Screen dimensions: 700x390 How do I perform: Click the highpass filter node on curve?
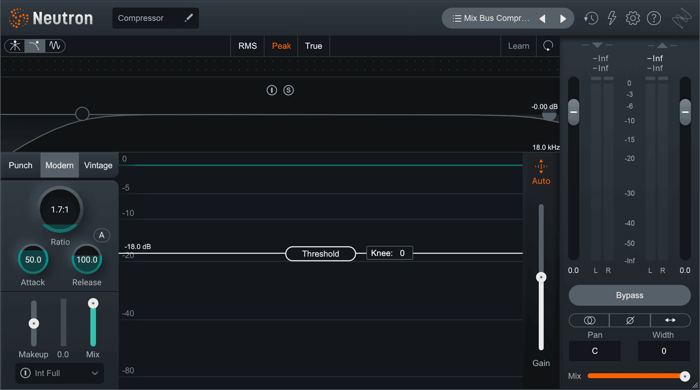tap(82, 114)
